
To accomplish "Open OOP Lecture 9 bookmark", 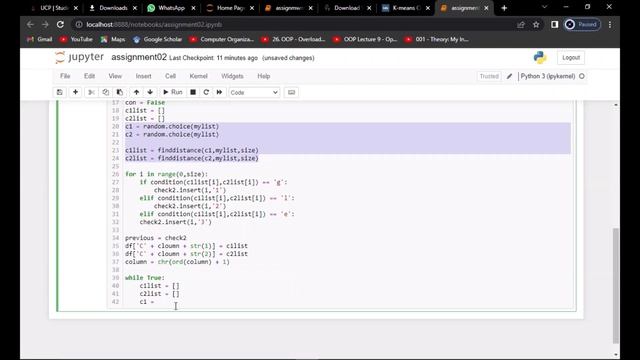I will pyautogui.click(x=365, y=40).
